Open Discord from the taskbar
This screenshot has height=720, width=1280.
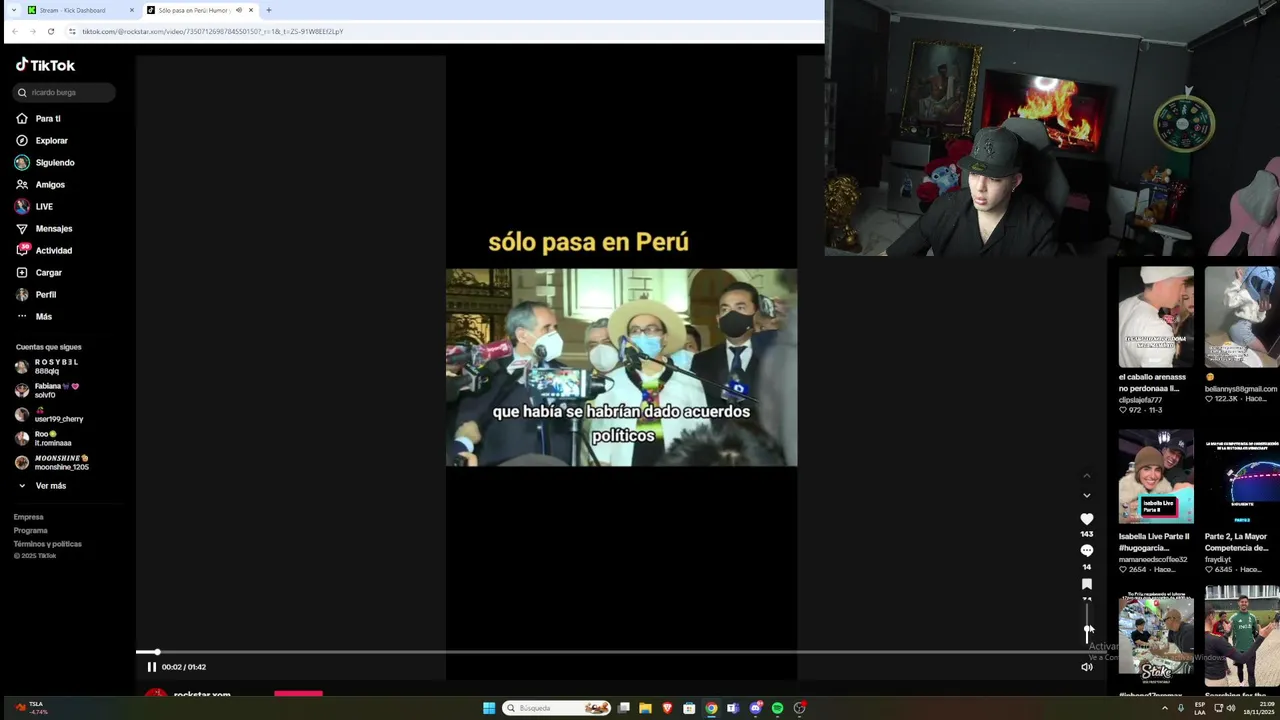756,708
